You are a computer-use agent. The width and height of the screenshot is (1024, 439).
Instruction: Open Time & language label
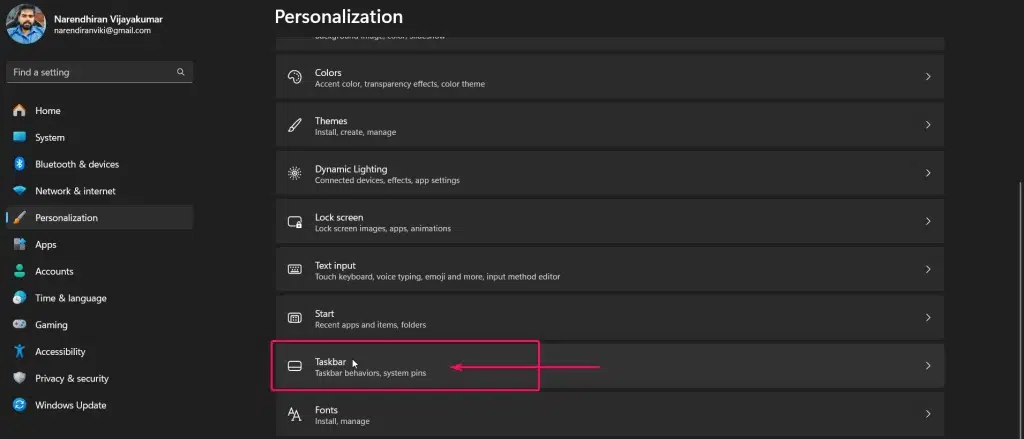click(x=71, y=298)
